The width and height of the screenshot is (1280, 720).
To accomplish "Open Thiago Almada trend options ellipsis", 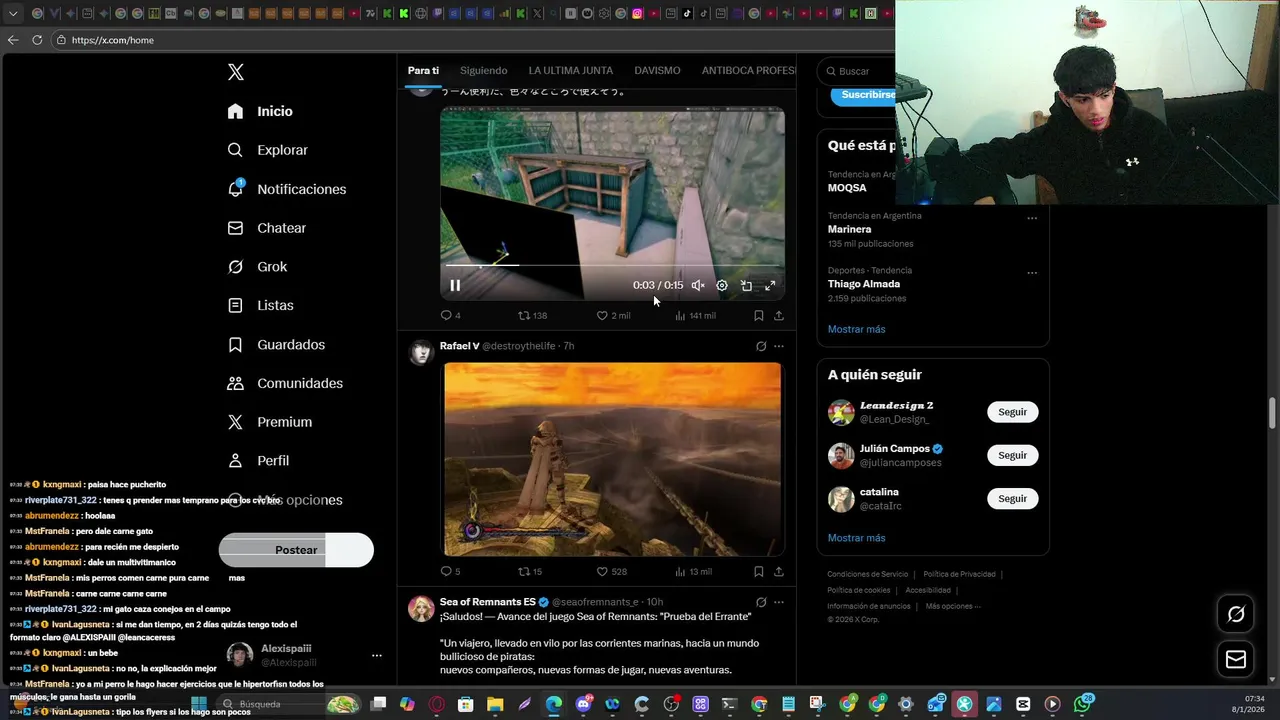I will [1032, 273].
